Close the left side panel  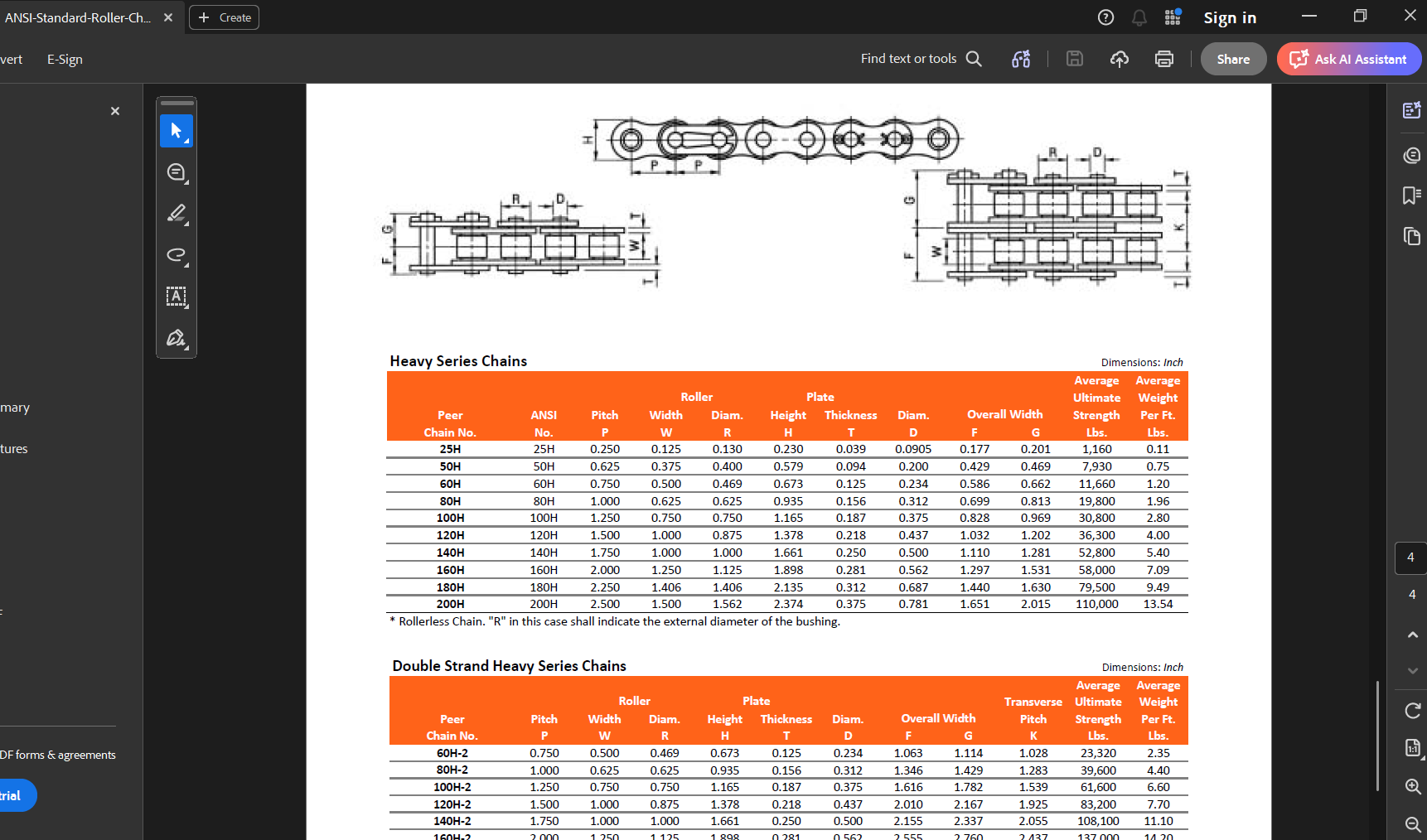(115, 111)
